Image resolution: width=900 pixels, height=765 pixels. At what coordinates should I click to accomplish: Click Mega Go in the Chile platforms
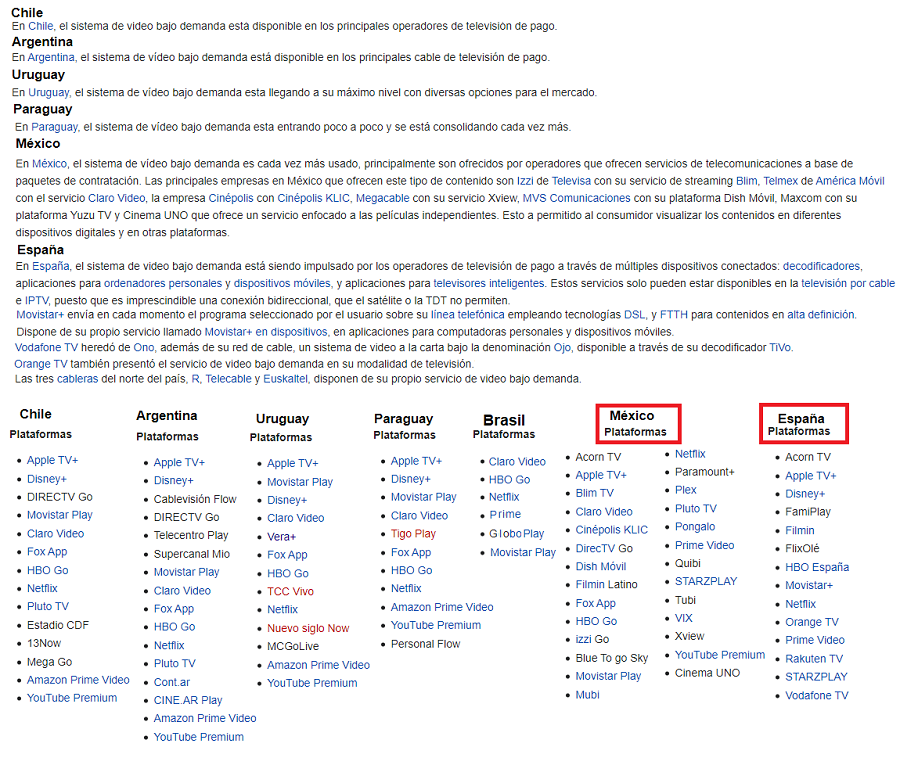click(49, 662)
